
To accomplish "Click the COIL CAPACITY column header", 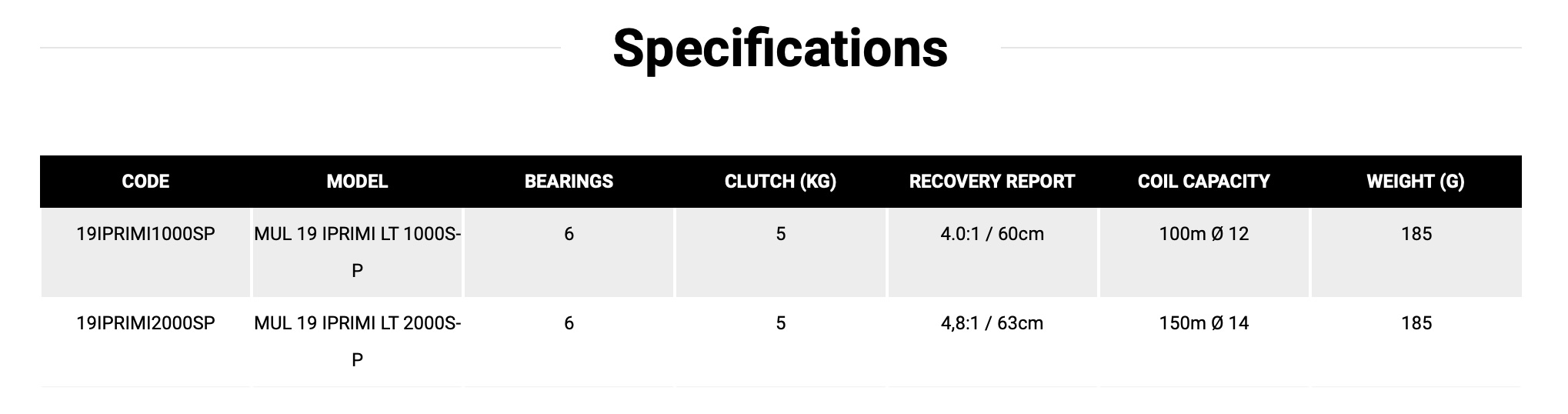I will (1203, 182).
